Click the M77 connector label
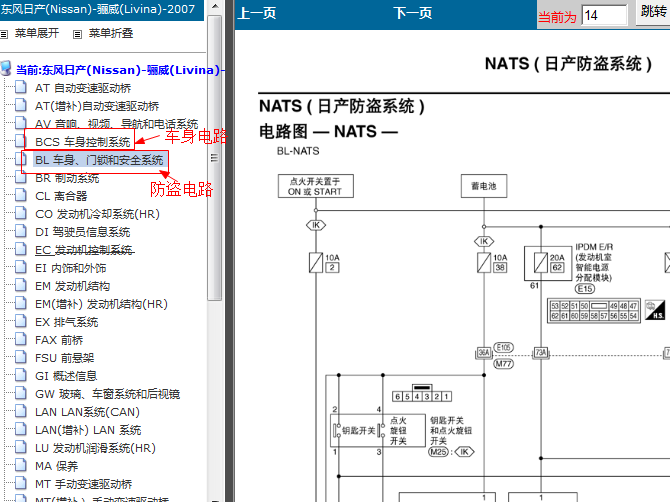This screenshot has height=502, width=670. tap(503, 364)
